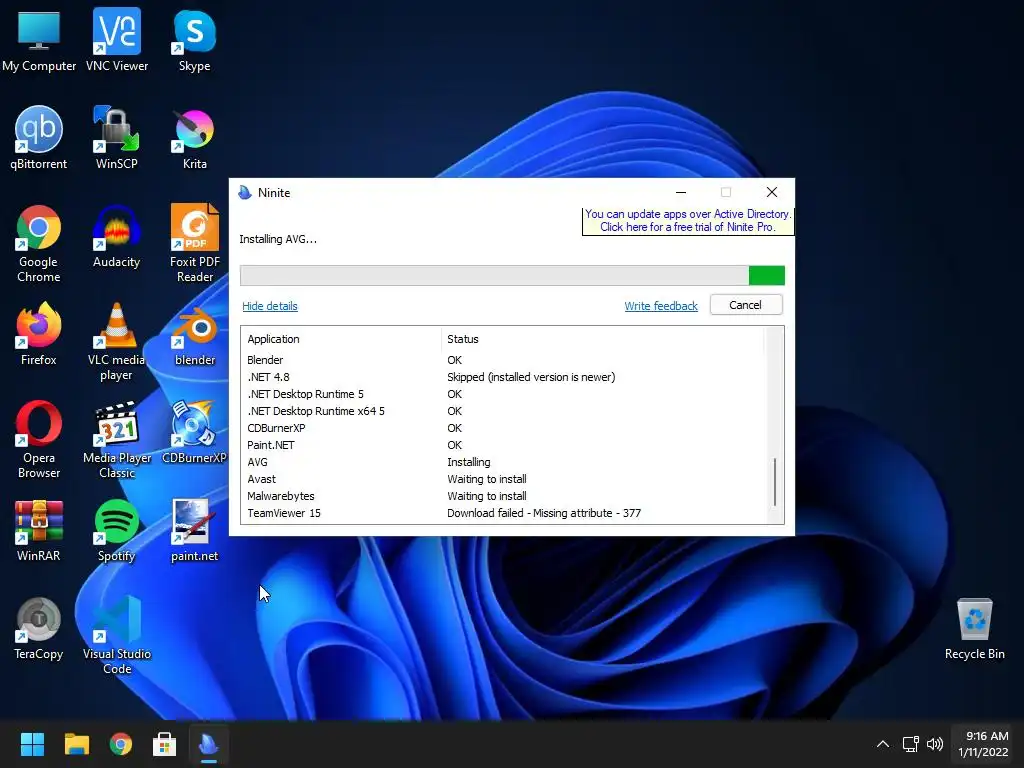Open TeraCopy desktop shortcut
Viewport: 1024px width, 768px height.
click(39, 628)
